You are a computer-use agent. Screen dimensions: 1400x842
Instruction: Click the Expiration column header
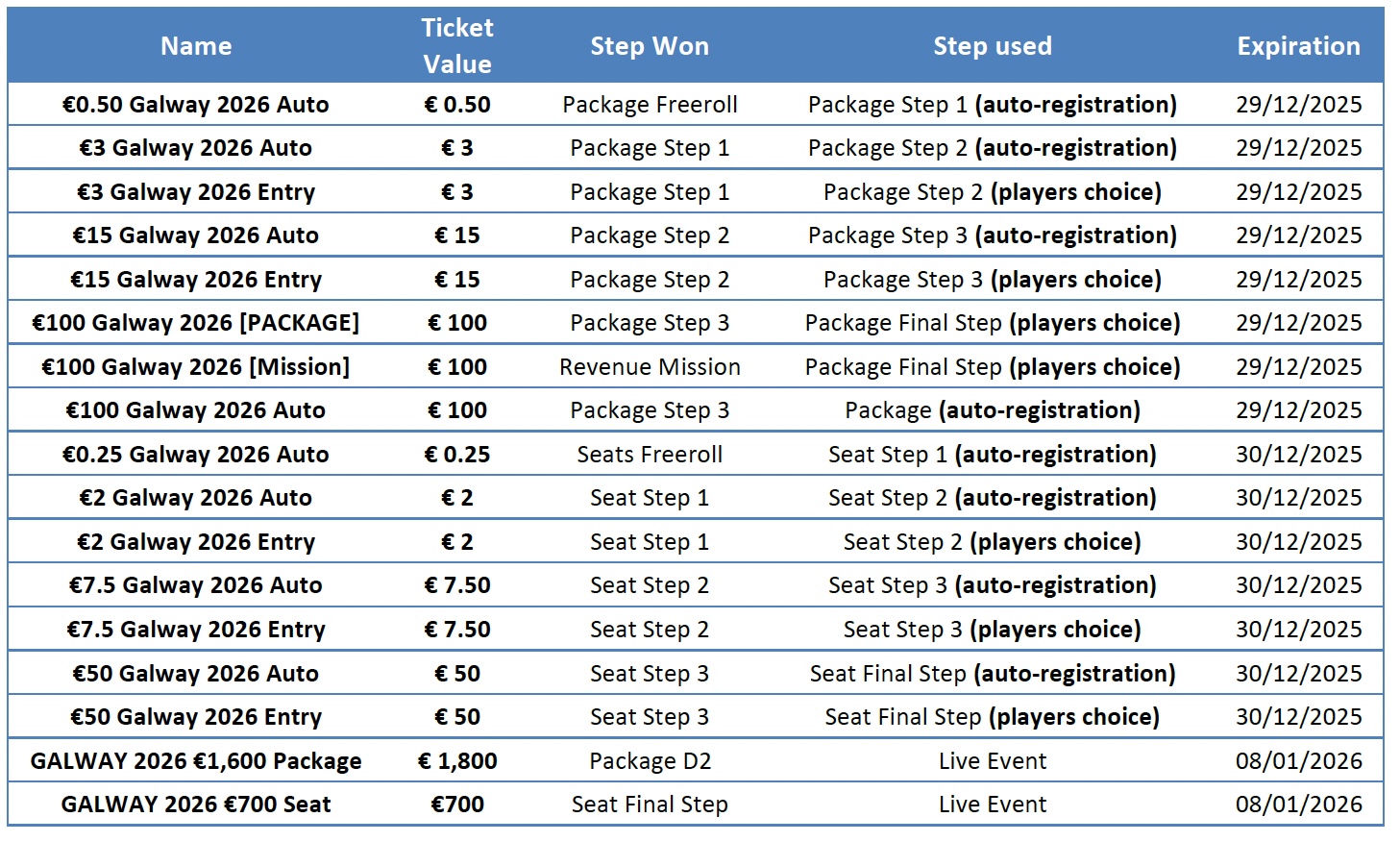pyautogui.click(x=1298, y=46)
